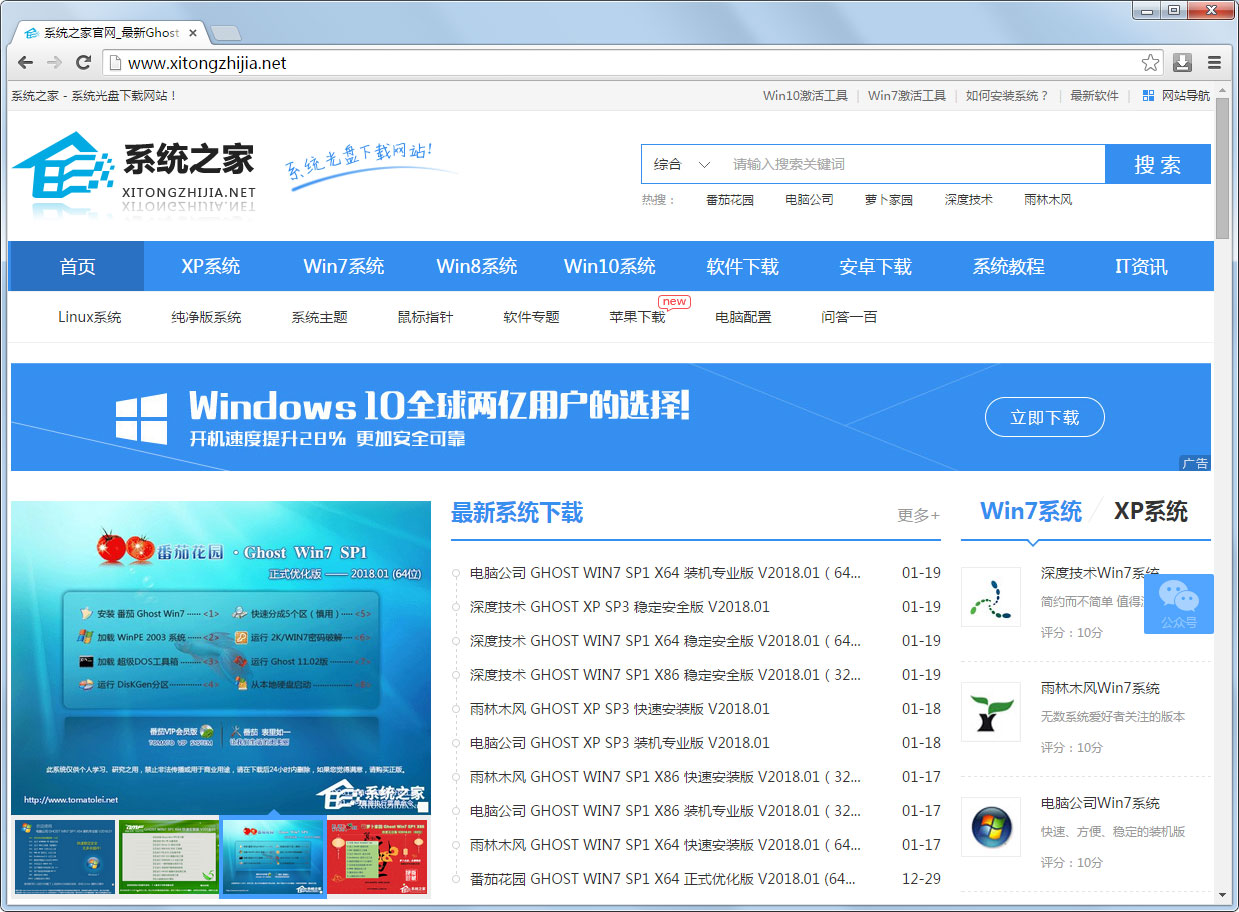Click the WeChat 公众号 floating icon

click(1178, 603)
